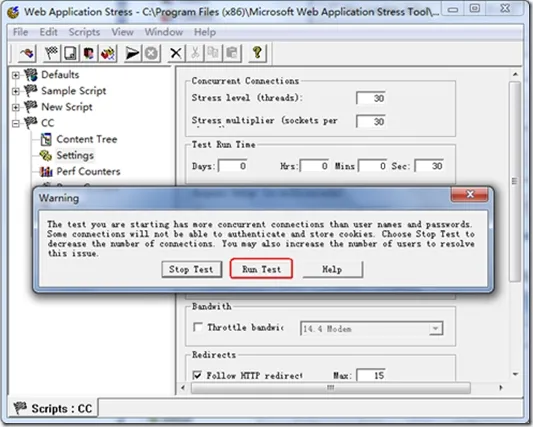This screenshot has height=427, width=533.
Task: Click the Stop Test button
Action: 192,269
